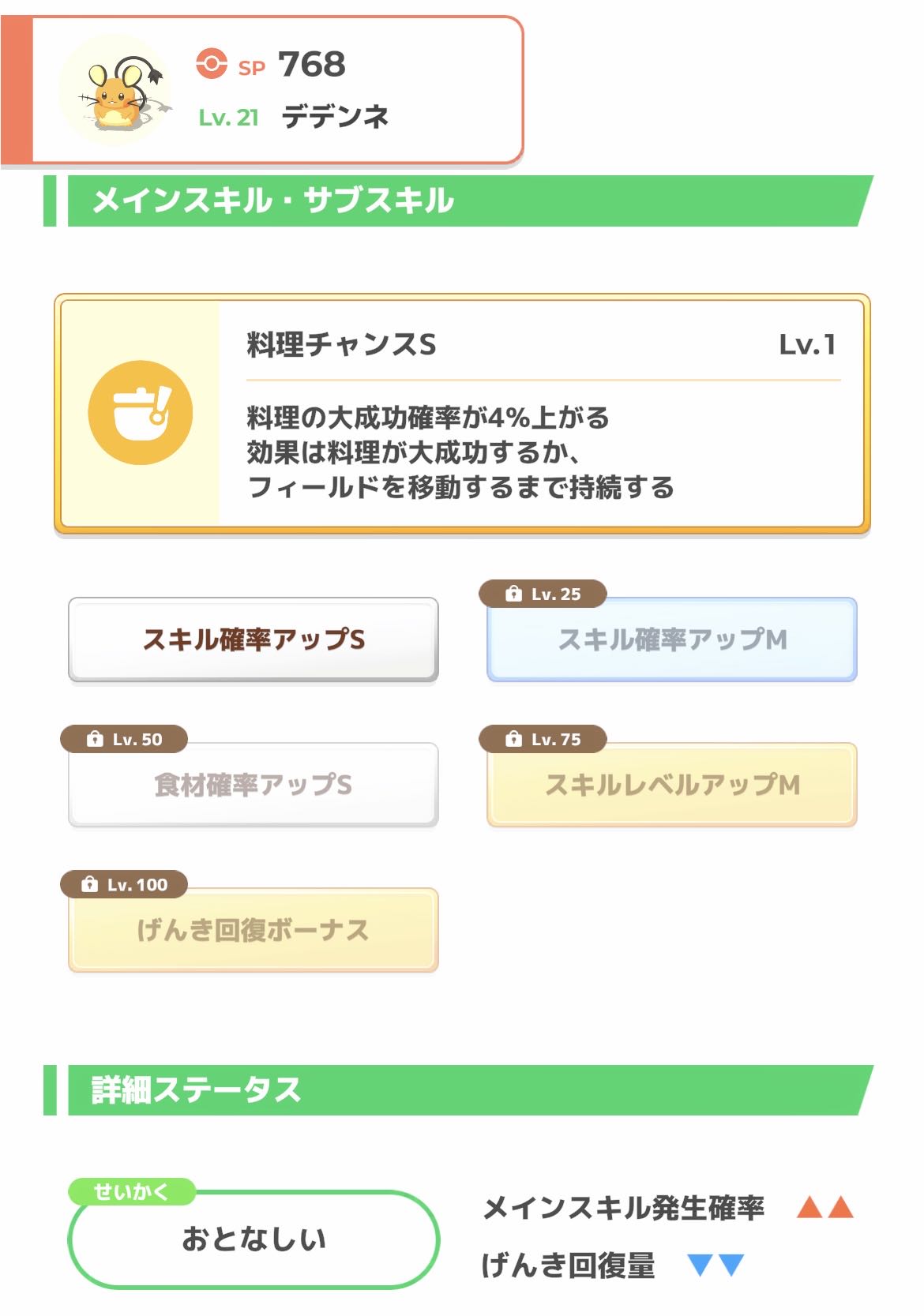Tap the メインスキル発生確率 status label
Image resolution: width=924 pixels, height=1316 pixels.
tap(624, 1208)
